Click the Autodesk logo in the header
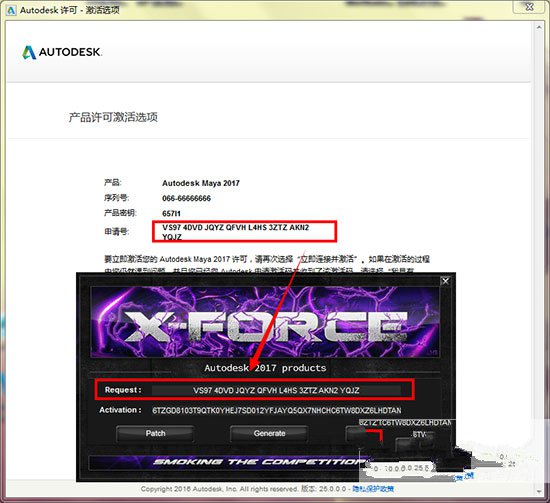Viewport: 550px width, 503px height. [62, 52]
